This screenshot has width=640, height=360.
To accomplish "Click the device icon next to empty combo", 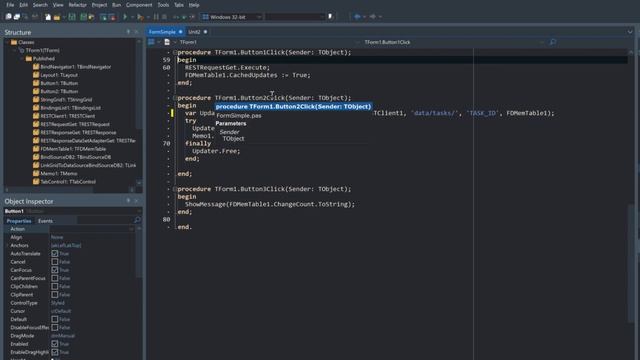I will (331, 17).
